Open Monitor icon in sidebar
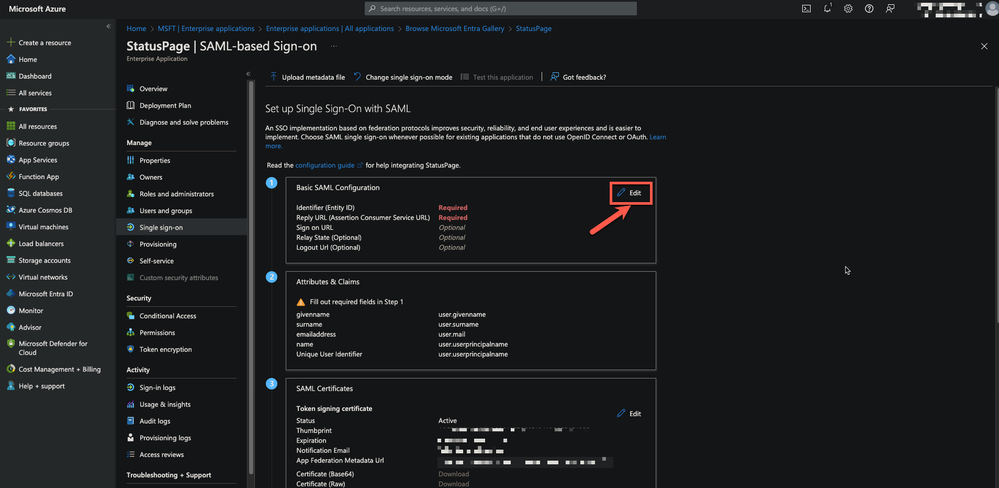The width and height of the screenshot is (999, 488). (10, 310)
